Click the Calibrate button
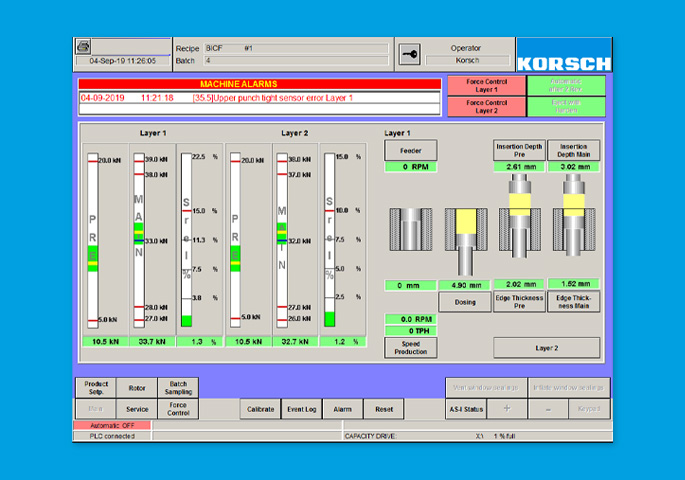Image resolution: width=685 pixels, height=480 pixels. coord(260,409)
